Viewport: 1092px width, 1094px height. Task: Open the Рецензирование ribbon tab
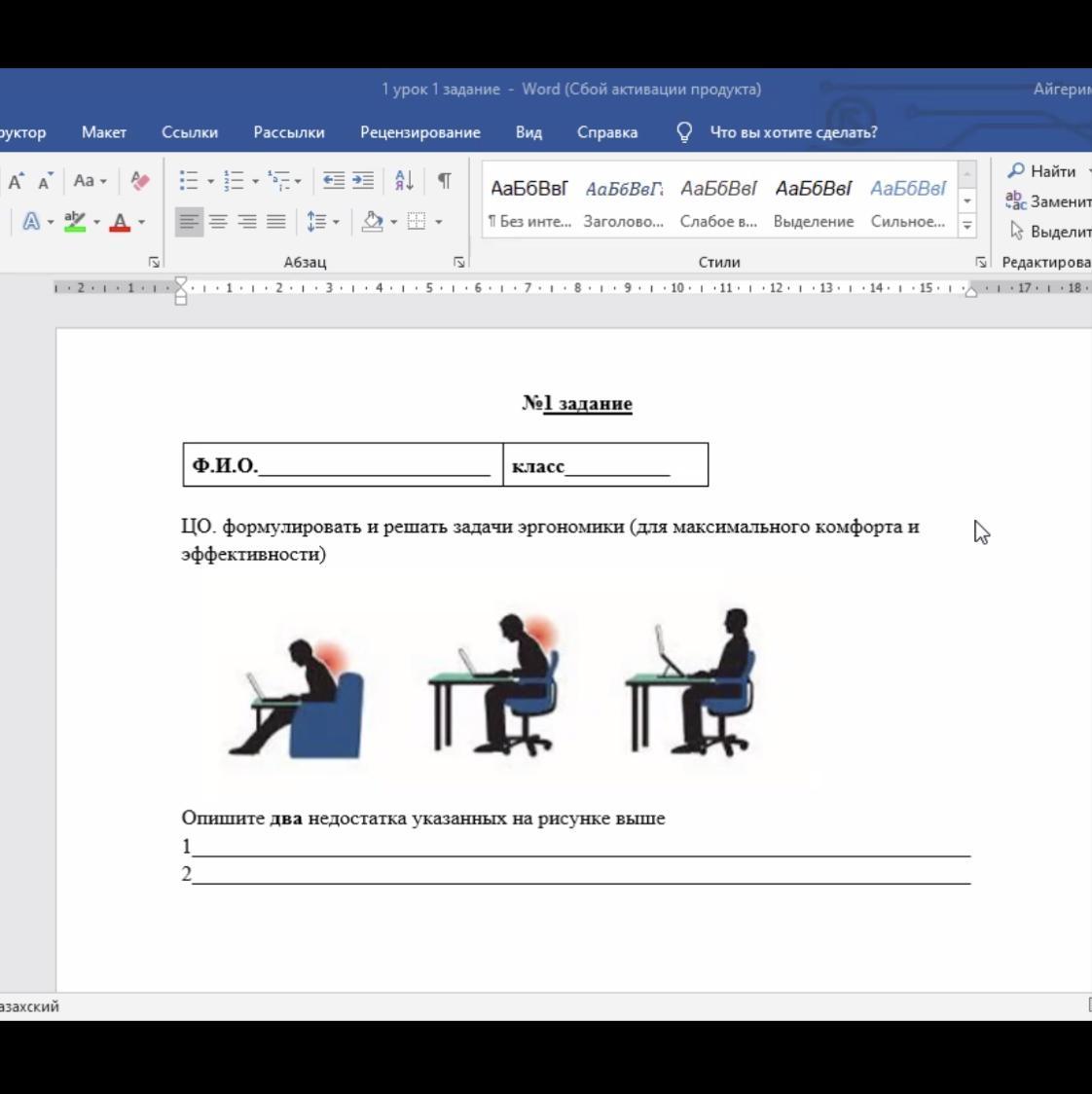pos(419,132)
